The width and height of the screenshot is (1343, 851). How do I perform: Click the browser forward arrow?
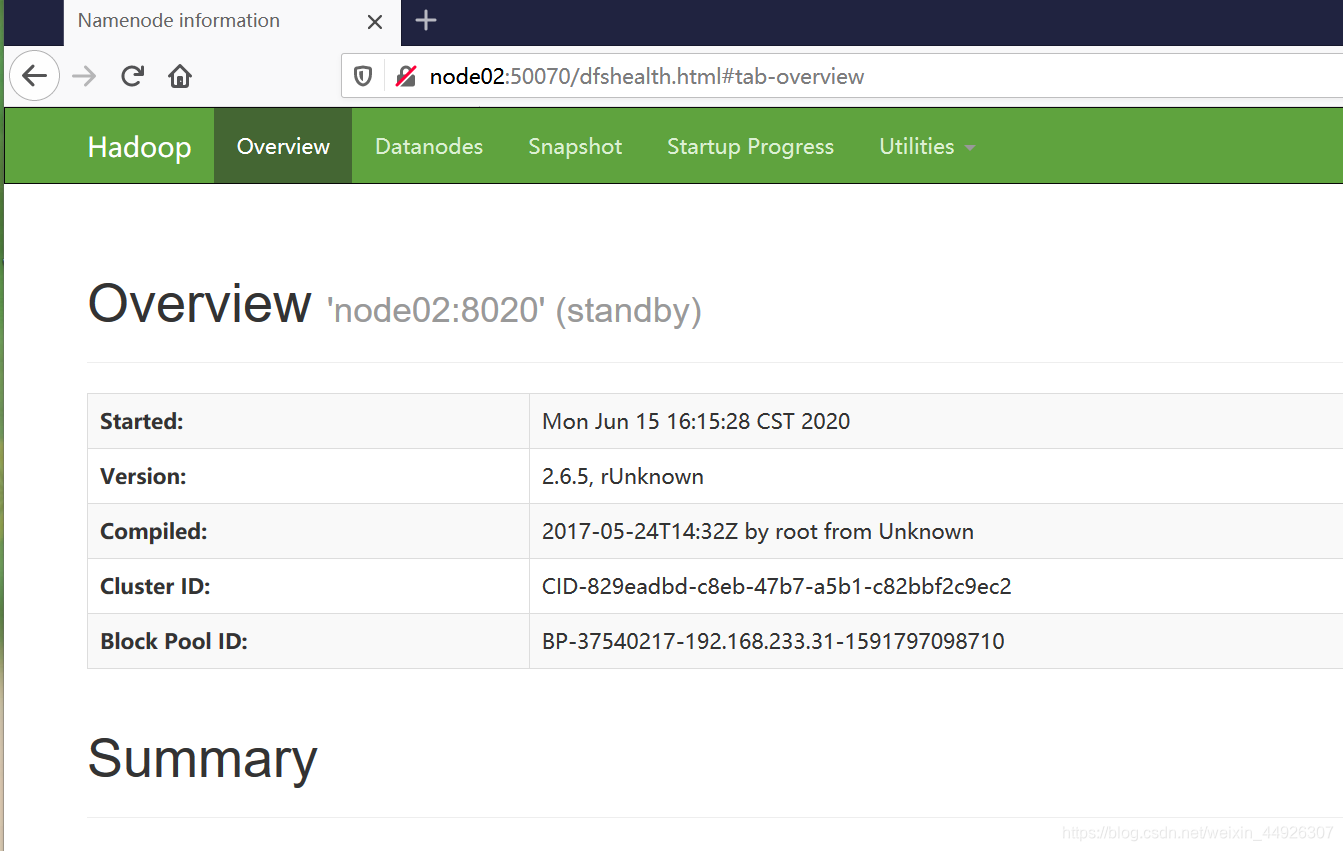(85, 76)
